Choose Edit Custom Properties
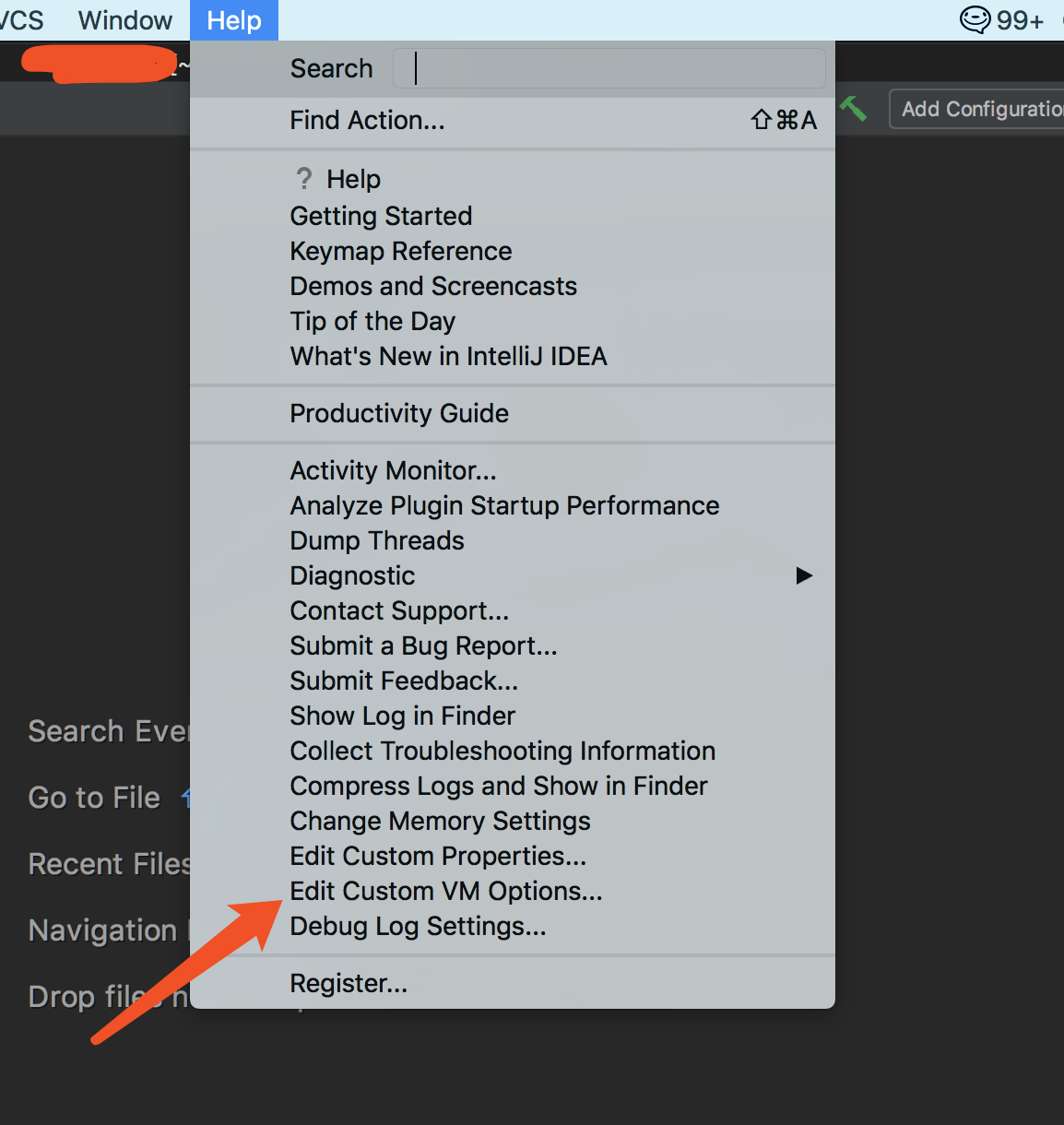Image resolution: width=1064 pixels, height=1125 pixels. (x=438, y=856)
